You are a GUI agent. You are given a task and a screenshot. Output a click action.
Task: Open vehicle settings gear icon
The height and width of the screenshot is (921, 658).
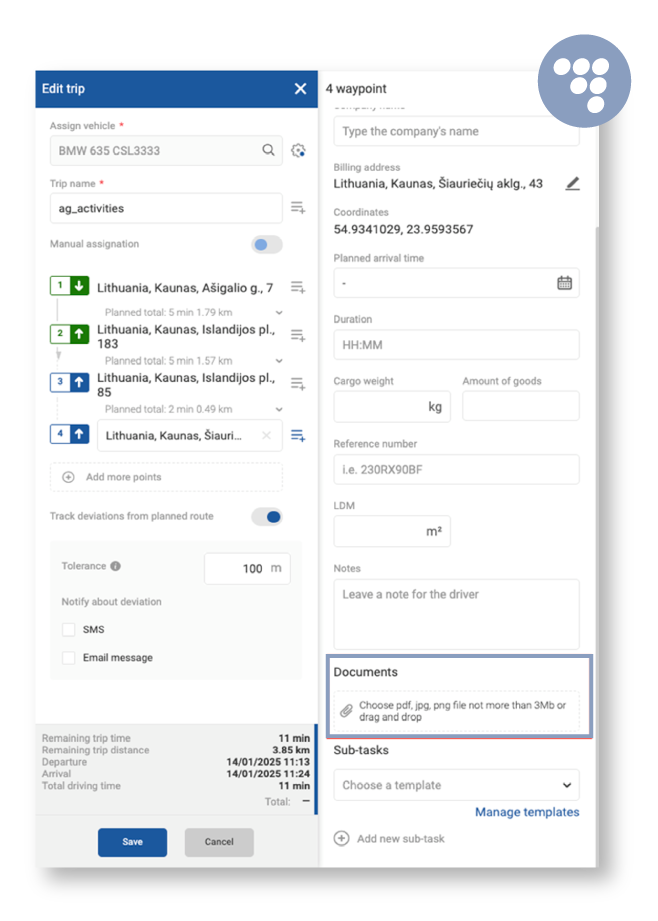pos(298,150)
